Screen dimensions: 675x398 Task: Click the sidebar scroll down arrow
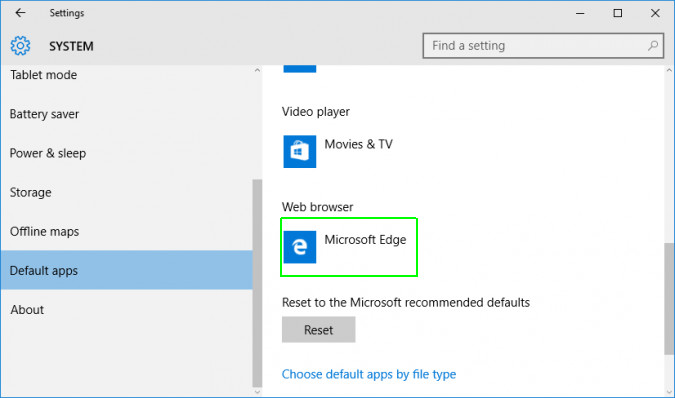pos(257,392)
